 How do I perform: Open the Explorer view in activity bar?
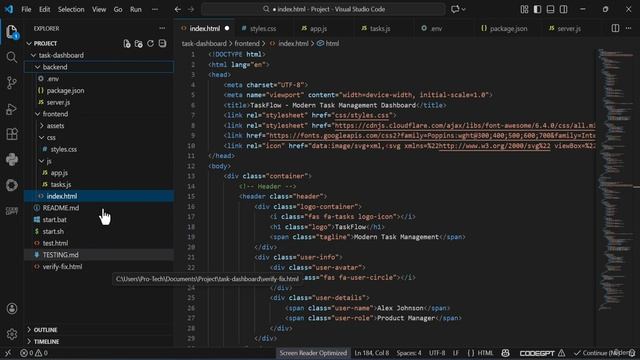point(12,31)
